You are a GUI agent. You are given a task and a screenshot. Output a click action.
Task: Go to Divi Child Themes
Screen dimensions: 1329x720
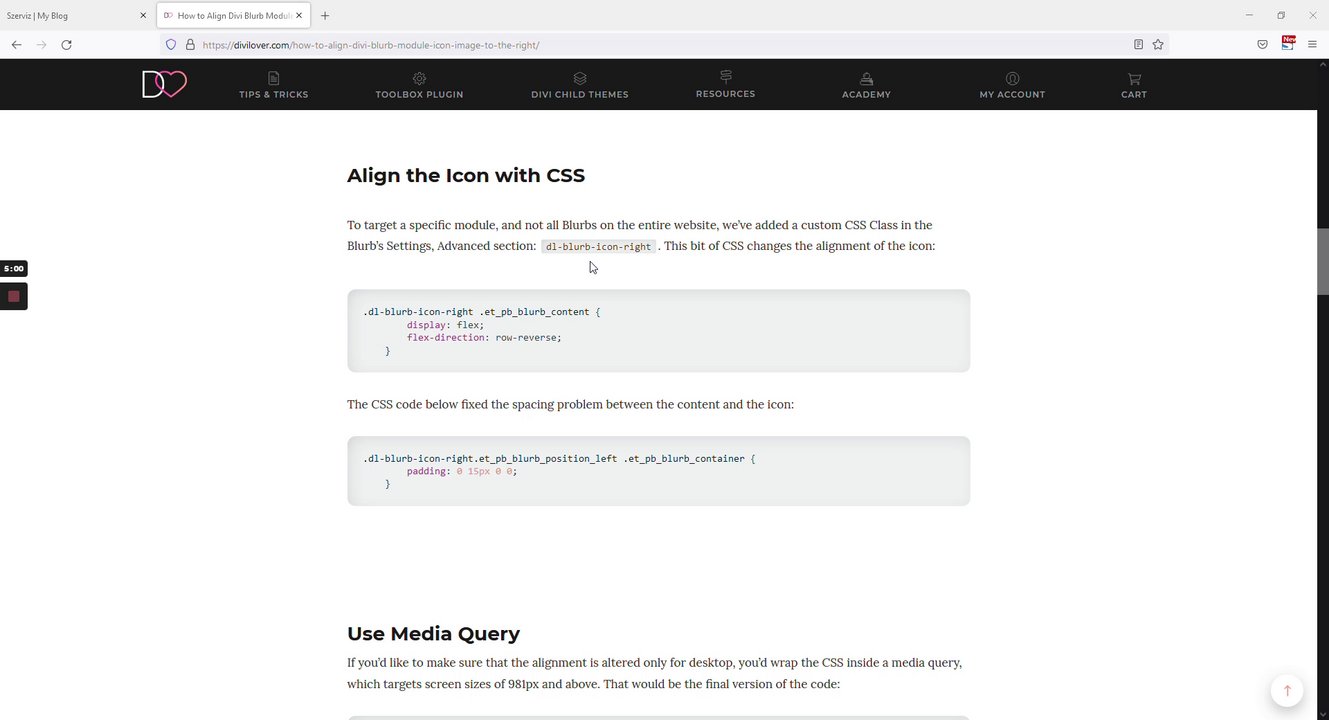(579, 86)
